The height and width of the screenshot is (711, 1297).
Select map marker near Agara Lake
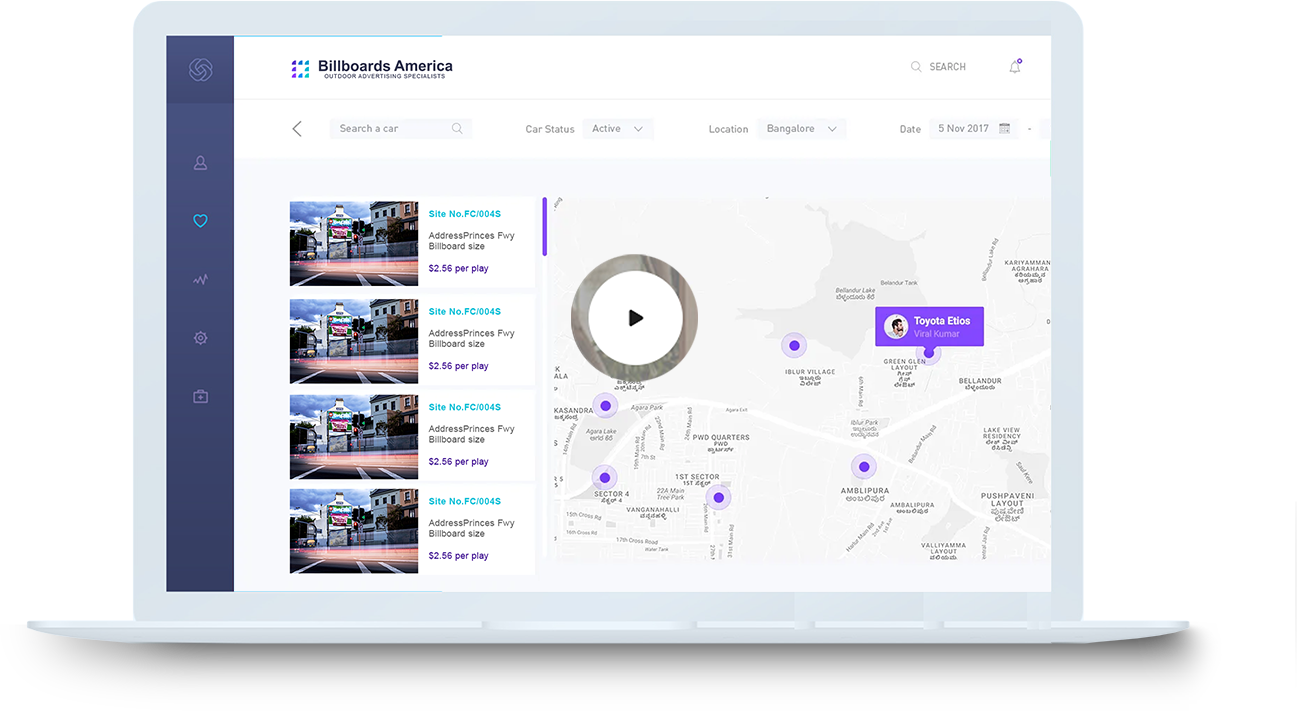(605, 406)
